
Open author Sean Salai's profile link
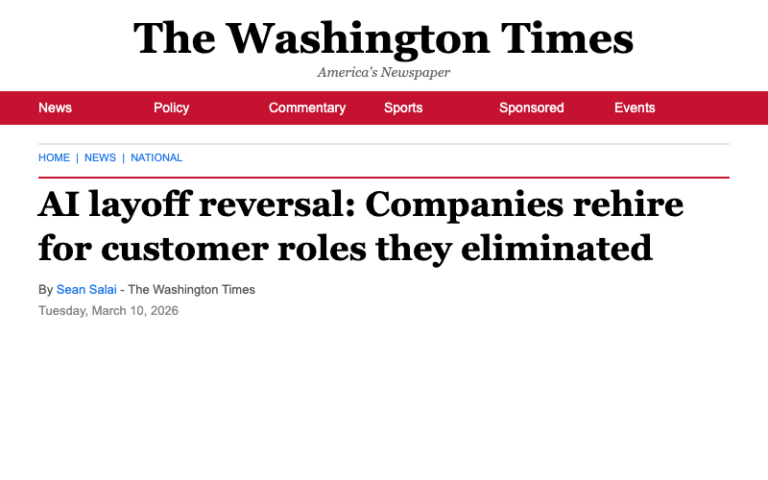click(85, 290)
